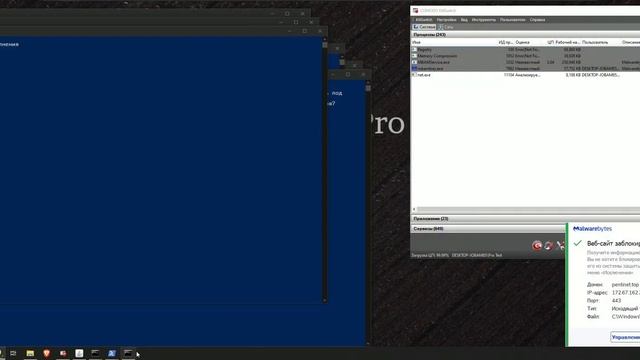640x360 pixels.
Task: Open the white document app on the taskbar
Action: click(x=79, y=353)
